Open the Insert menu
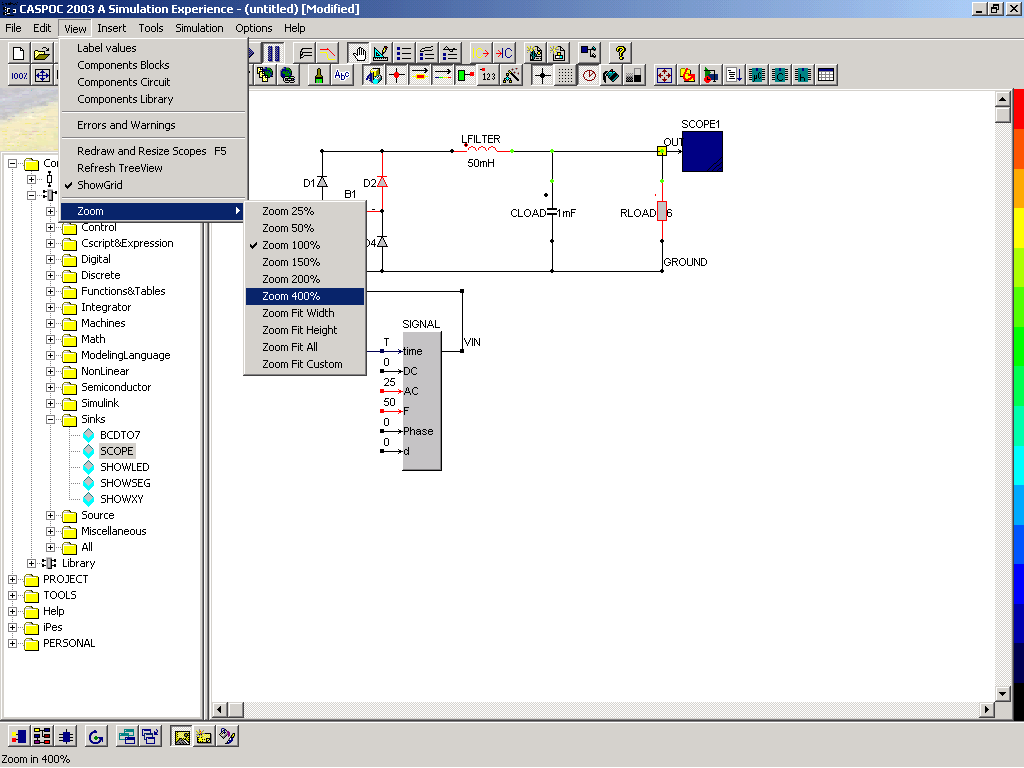Image resolution: width=1024 pixels, height=768 pixels. tap(112, 28)
